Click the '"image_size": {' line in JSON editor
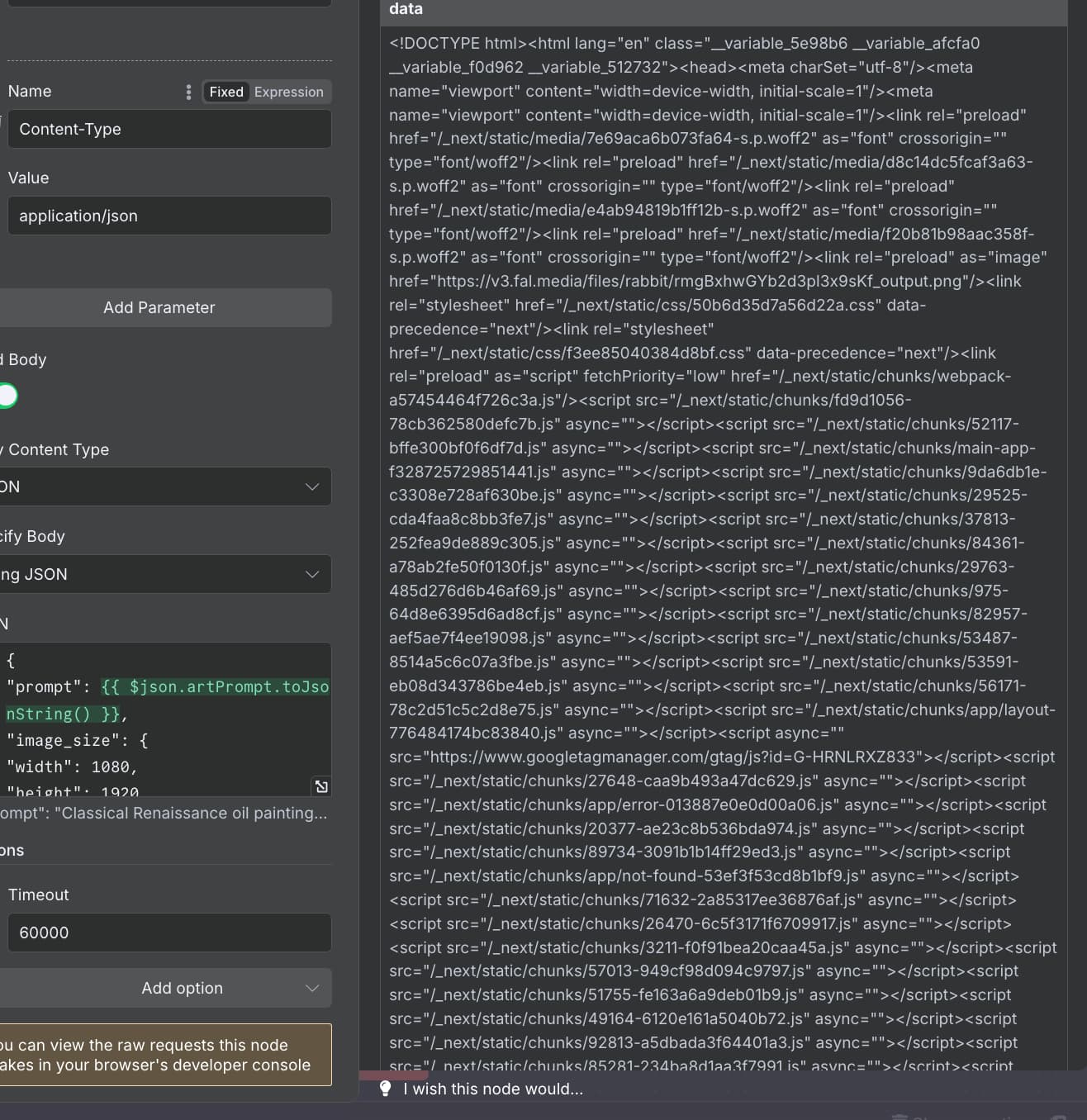1087x1120 pixels. point(77,740)
